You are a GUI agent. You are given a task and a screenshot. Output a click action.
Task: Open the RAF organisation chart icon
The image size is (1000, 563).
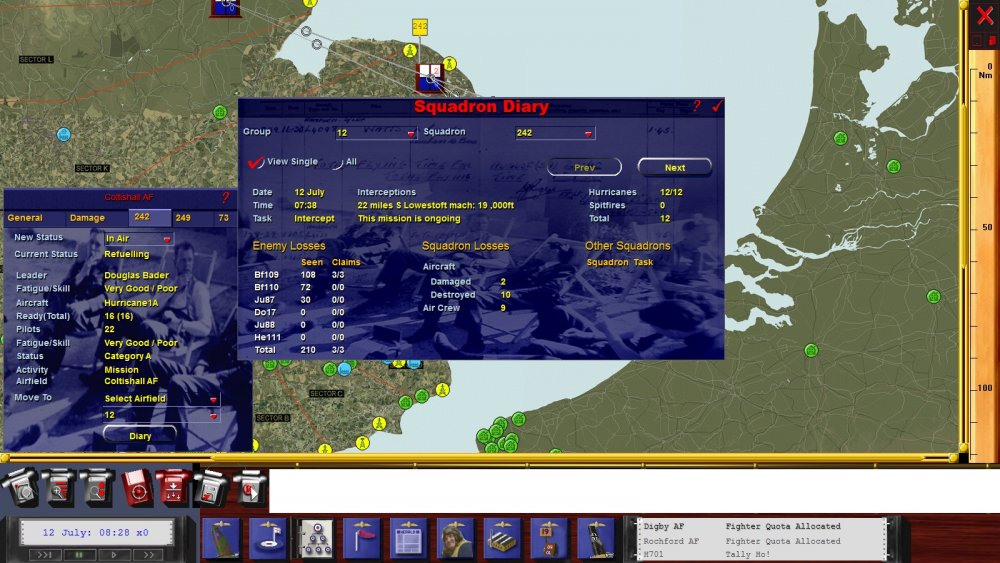316,539
